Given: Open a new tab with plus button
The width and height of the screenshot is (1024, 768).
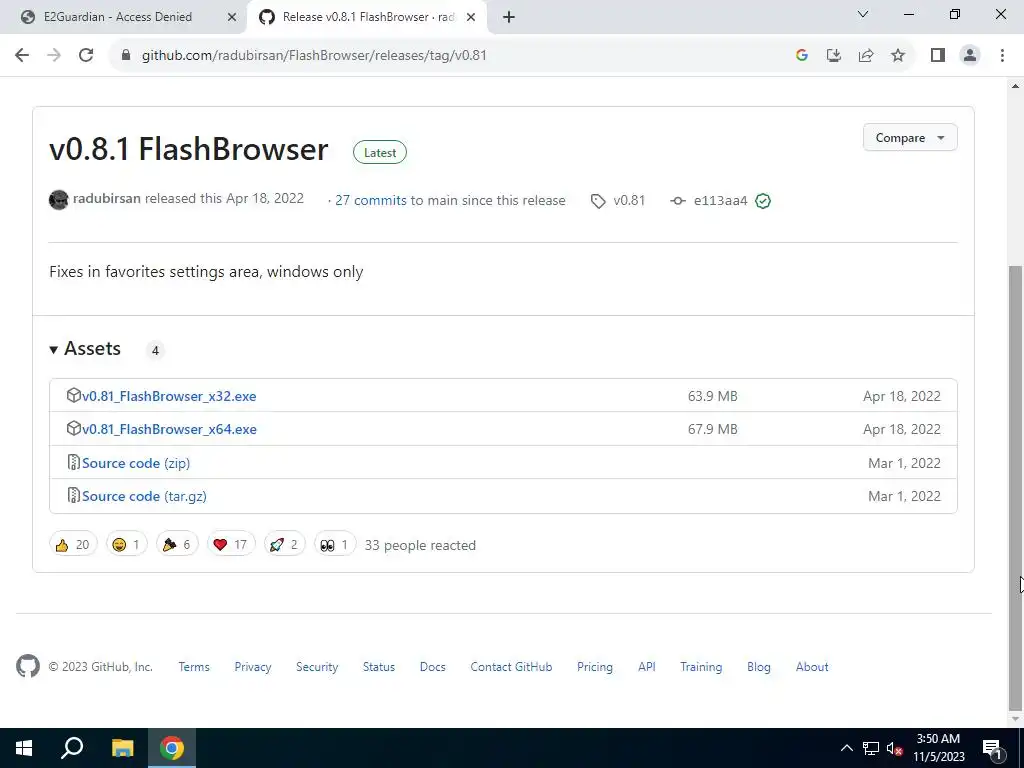Looking at the screenshot, I should (x=509, y=17).
